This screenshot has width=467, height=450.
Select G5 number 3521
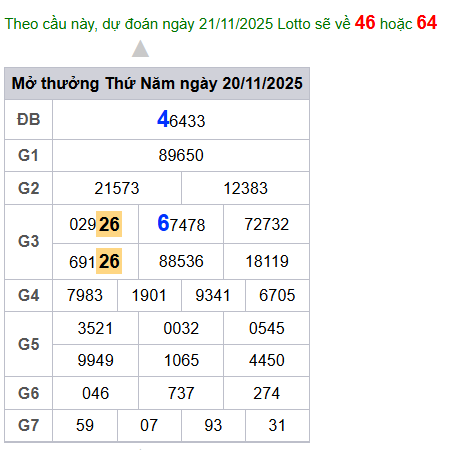click(95, 328)
